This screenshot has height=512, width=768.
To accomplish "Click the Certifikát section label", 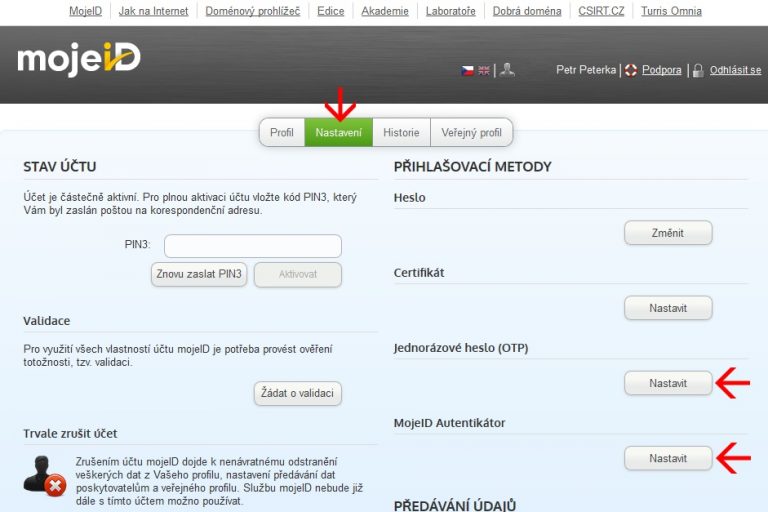I will click(x=419, y=273).
